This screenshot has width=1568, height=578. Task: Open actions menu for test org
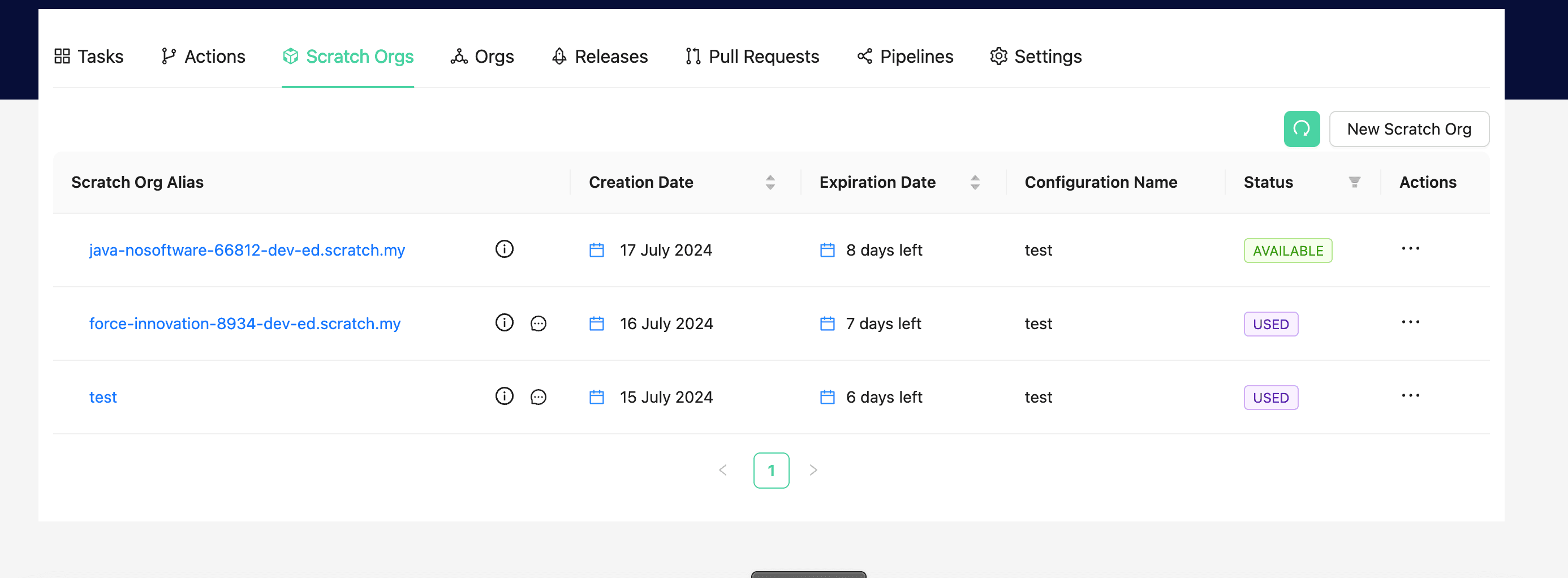[1410, 396]
